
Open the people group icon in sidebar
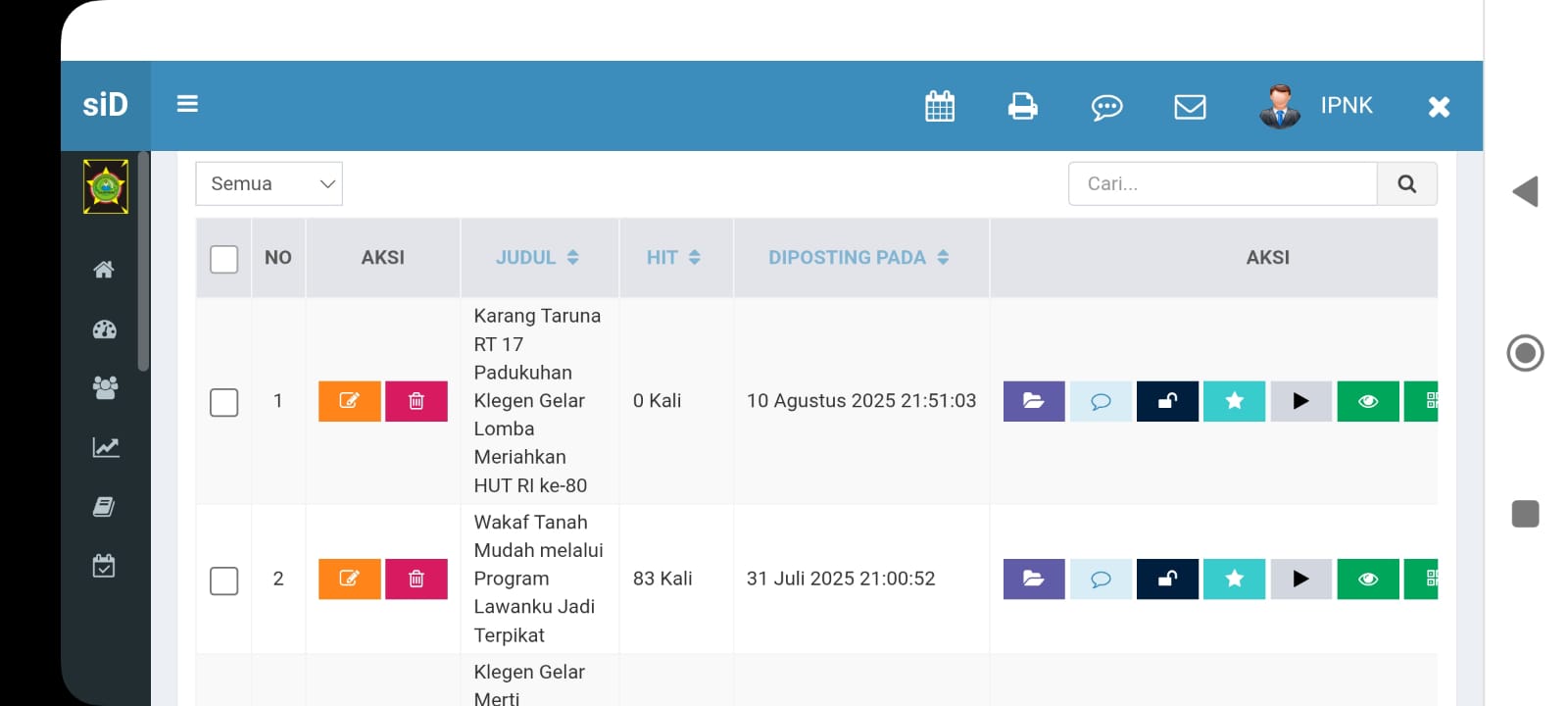105,387
